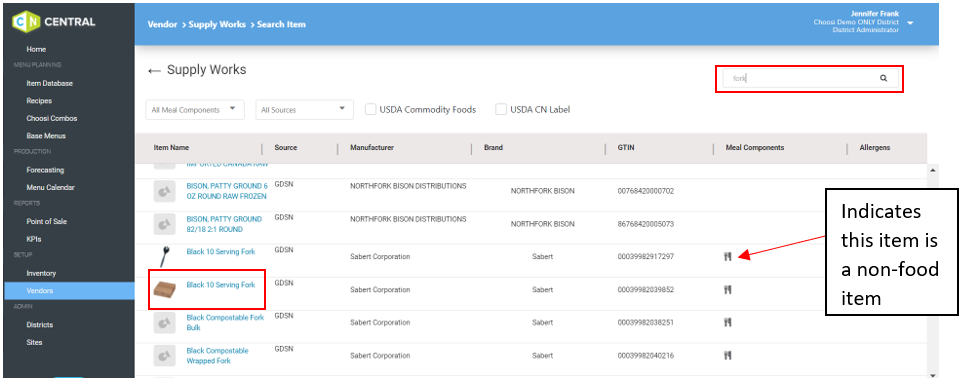
Task: Click the search magnifier icon
Action: pyautogui.click(x=883, y=78)
